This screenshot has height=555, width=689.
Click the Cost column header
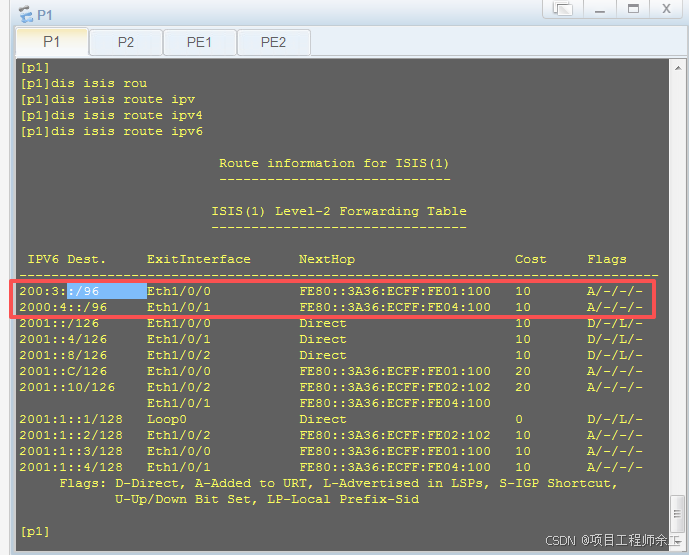(x=531, y=259)
